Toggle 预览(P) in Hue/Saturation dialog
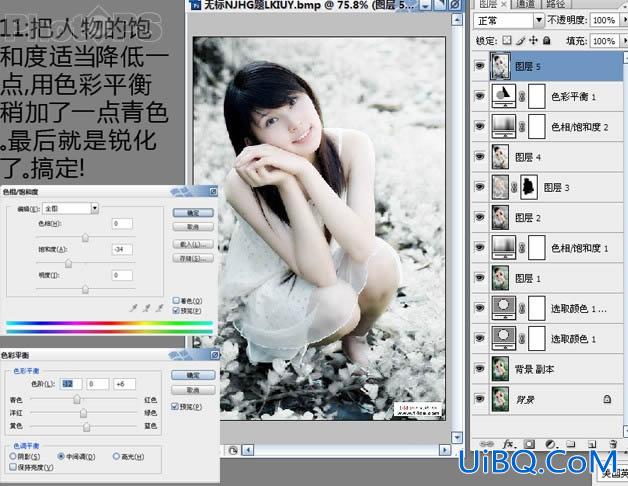The image size is (628, 486). (176, 311)
